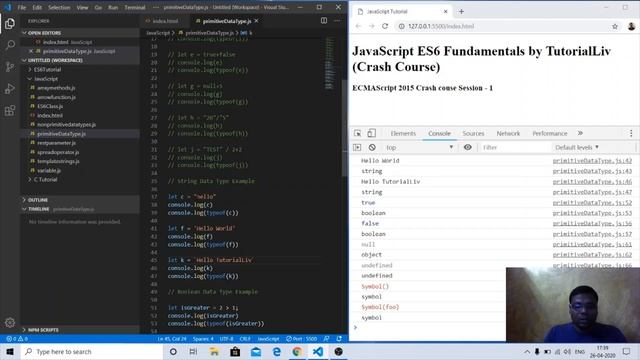This screenshot has height=360, width=640.
Task: Open the Manage gear in the VS Code activity bar
Action: click(x=10, y=322)
